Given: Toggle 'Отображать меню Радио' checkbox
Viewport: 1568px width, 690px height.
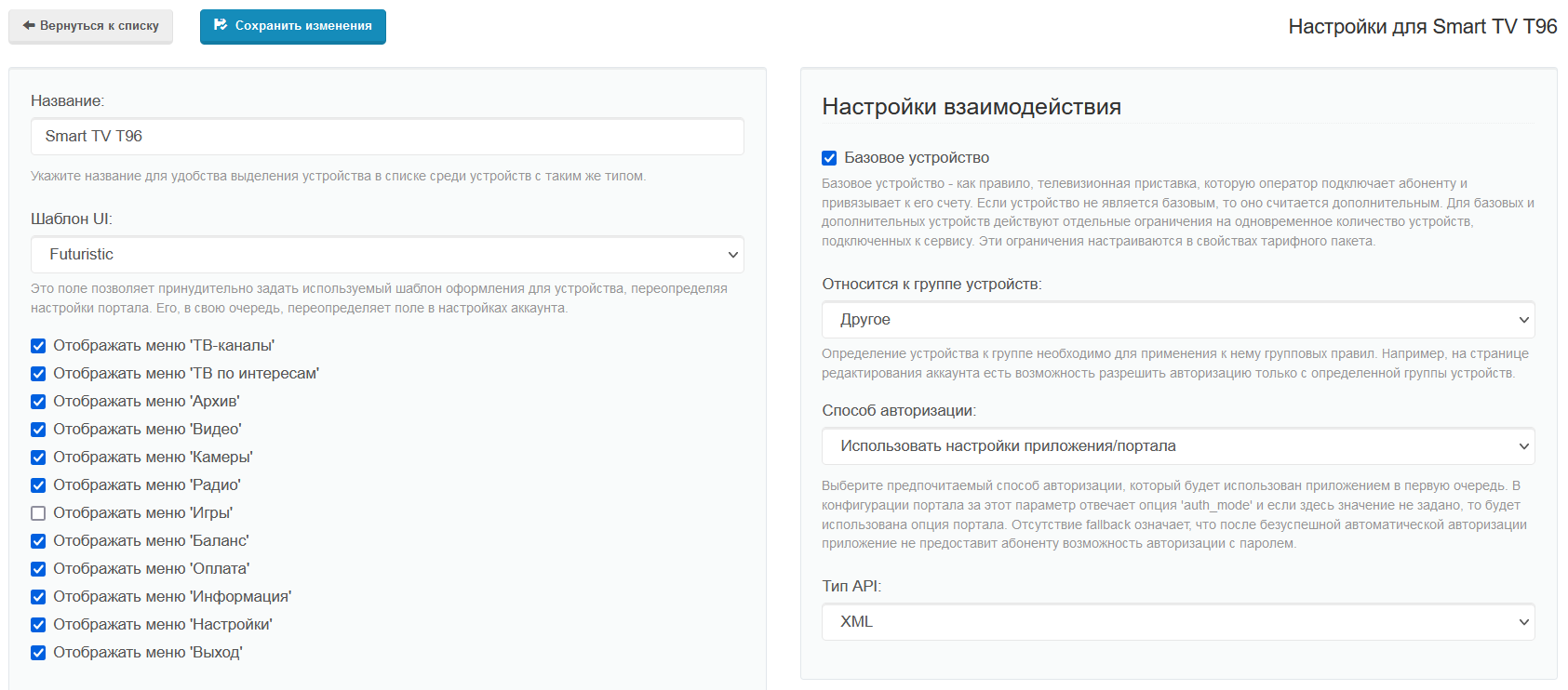Looking at the screenshot, I should 38,485.
